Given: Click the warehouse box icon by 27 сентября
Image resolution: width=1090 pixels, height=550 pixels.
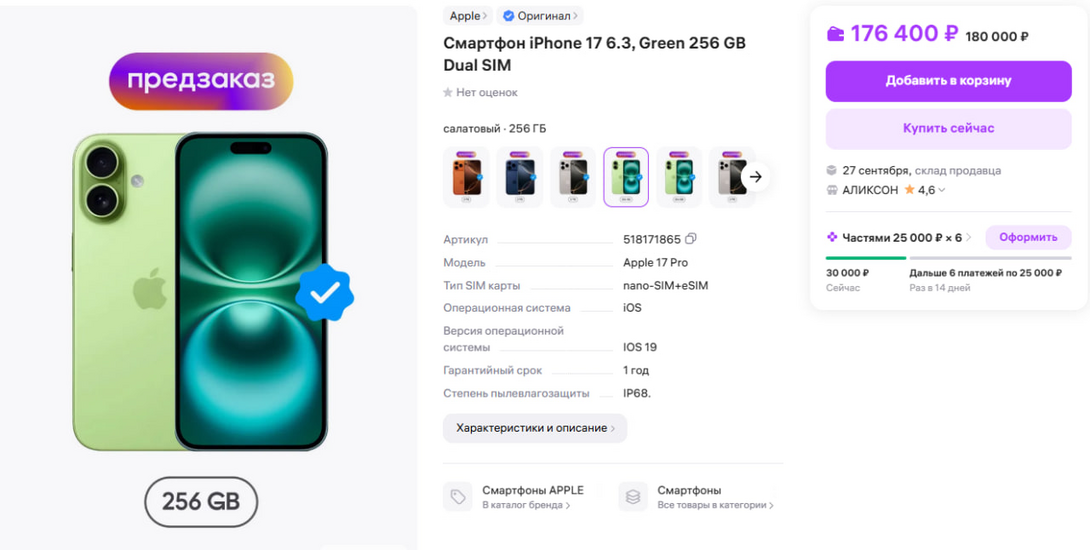Looking at the screenshot, I should (831, 170).
